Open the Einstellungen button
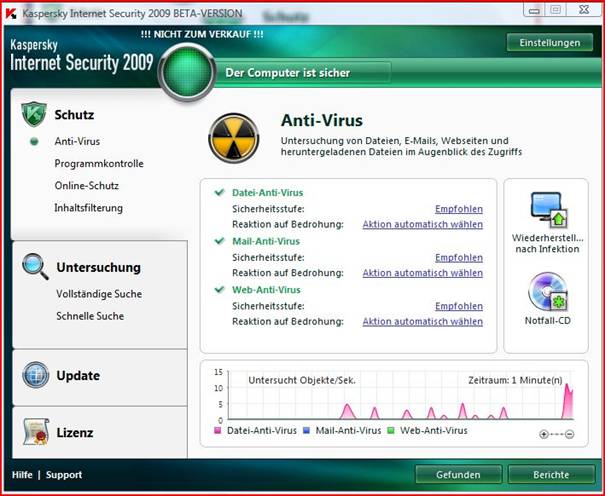Viewport: 605px width, 496px height. pos(550,43)
